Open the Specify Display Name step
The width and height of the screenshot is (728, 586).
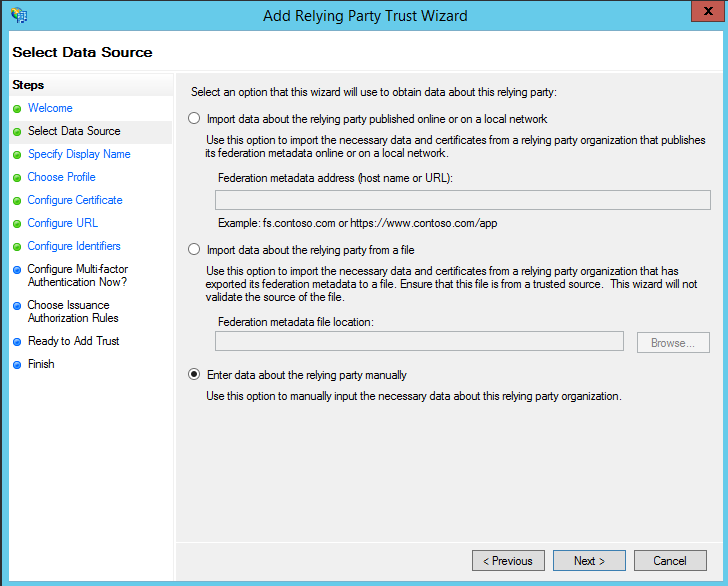point(79,154)
